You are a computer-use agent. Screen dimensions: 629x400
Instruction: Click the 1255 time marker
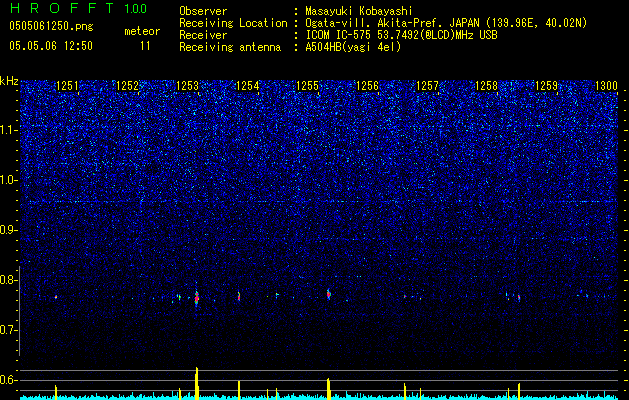pos(307,86)
